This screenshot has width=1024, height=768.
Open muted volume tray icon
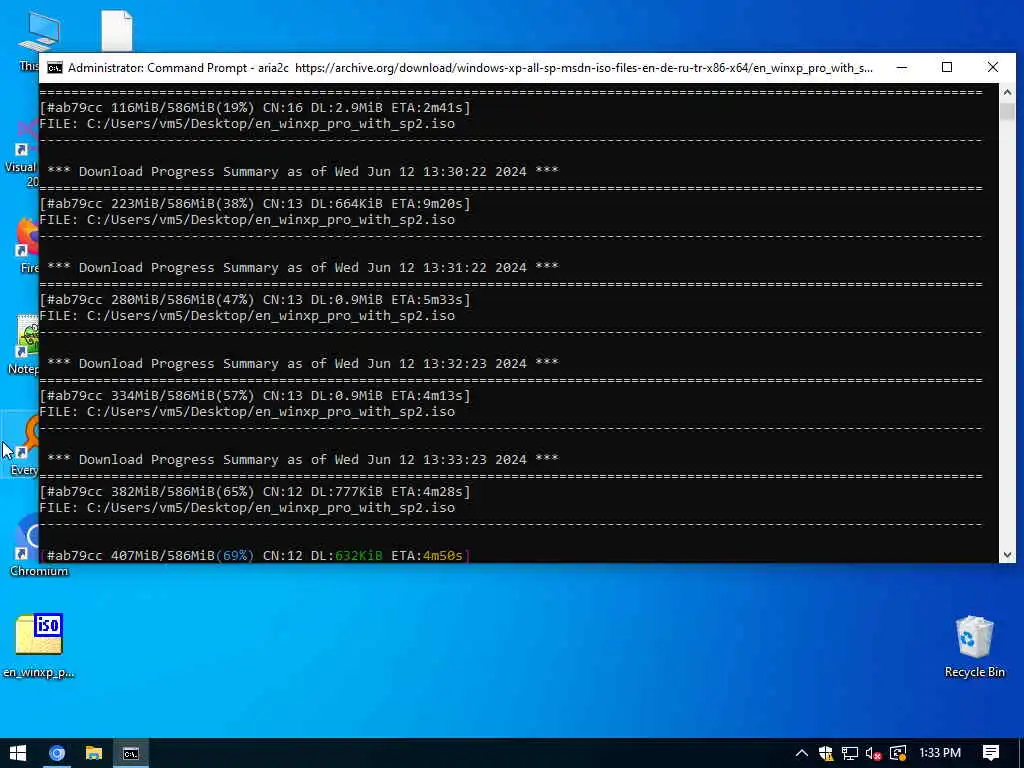click(873, 754)
